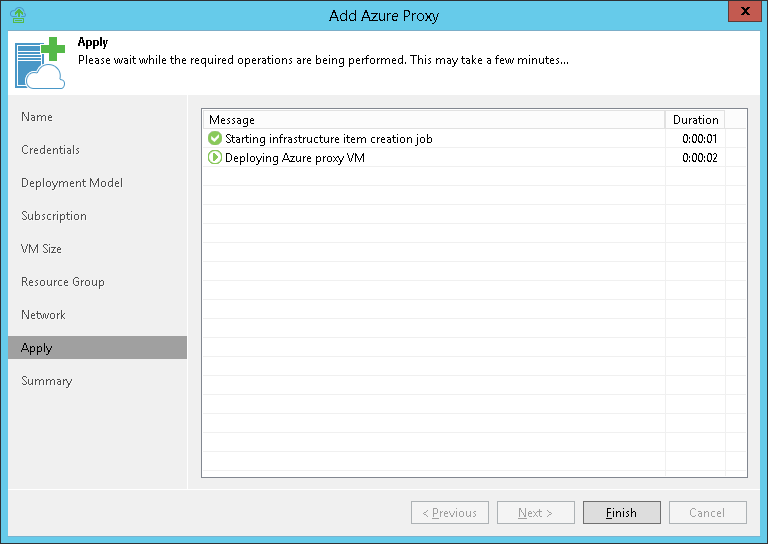Click the Veeam icon in the title bar
Image resolution: width=768 pixels, height=544 pixels.
(17, 15)
